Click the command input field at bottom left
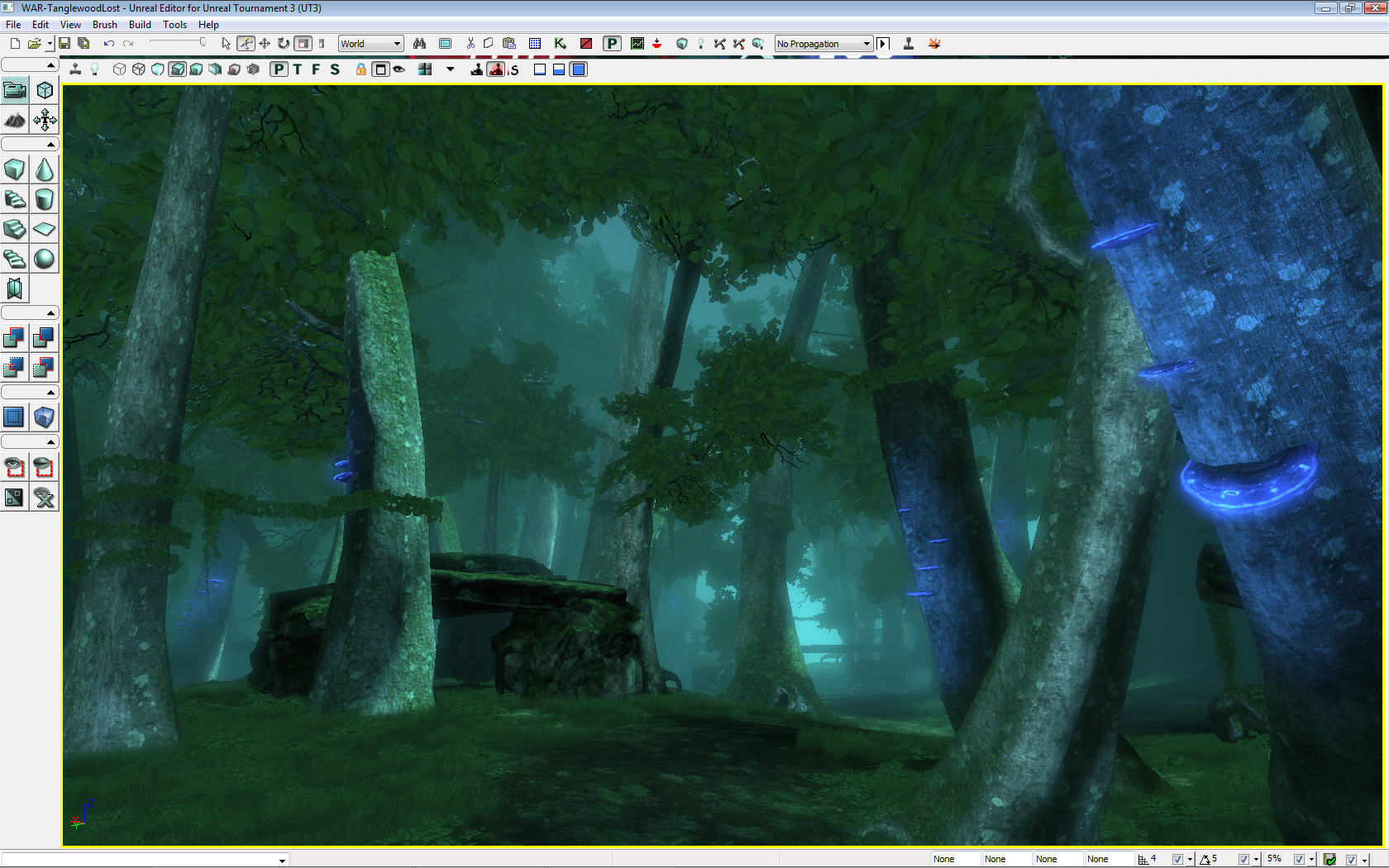 tap(145, 860)
